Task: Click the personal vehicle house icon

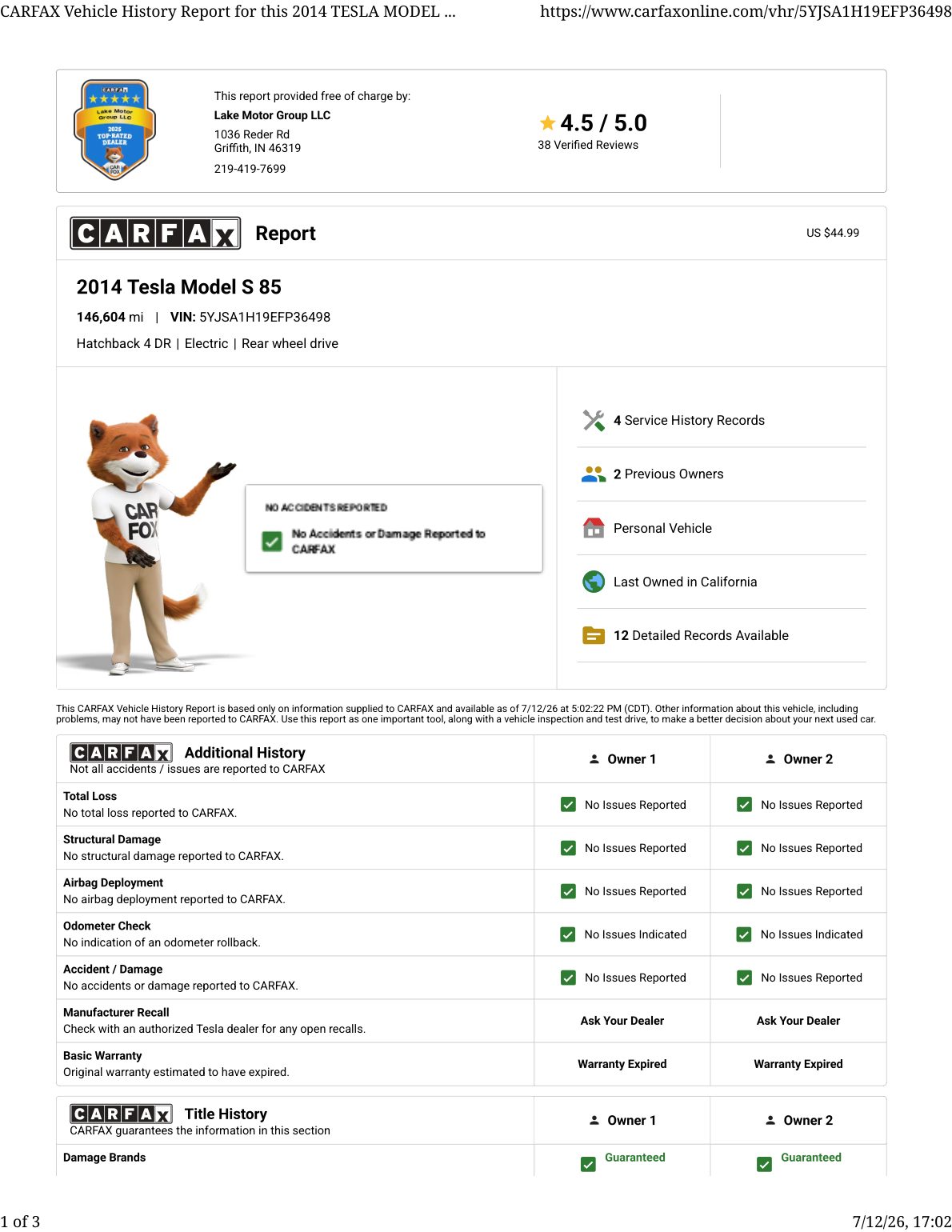Action: pos(594,528)
